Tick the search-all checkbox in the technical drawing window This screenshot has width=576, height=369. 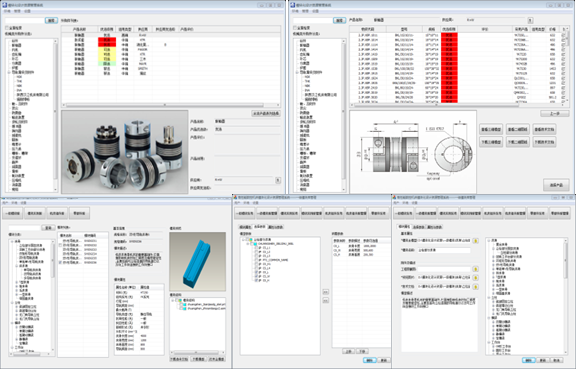coord(295,28)
